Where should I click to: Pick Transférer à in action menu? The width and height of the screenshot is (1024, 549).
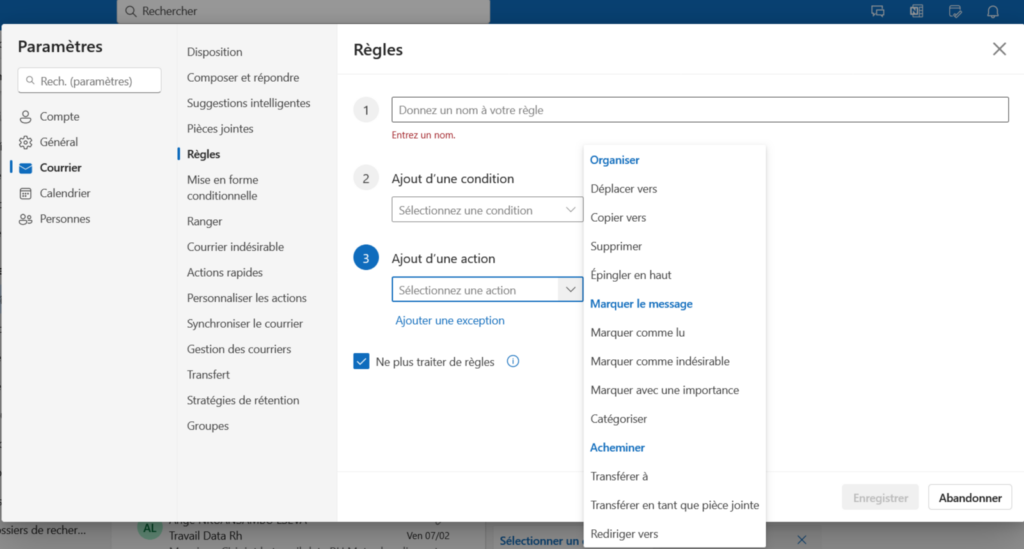(x=619, y=476)
